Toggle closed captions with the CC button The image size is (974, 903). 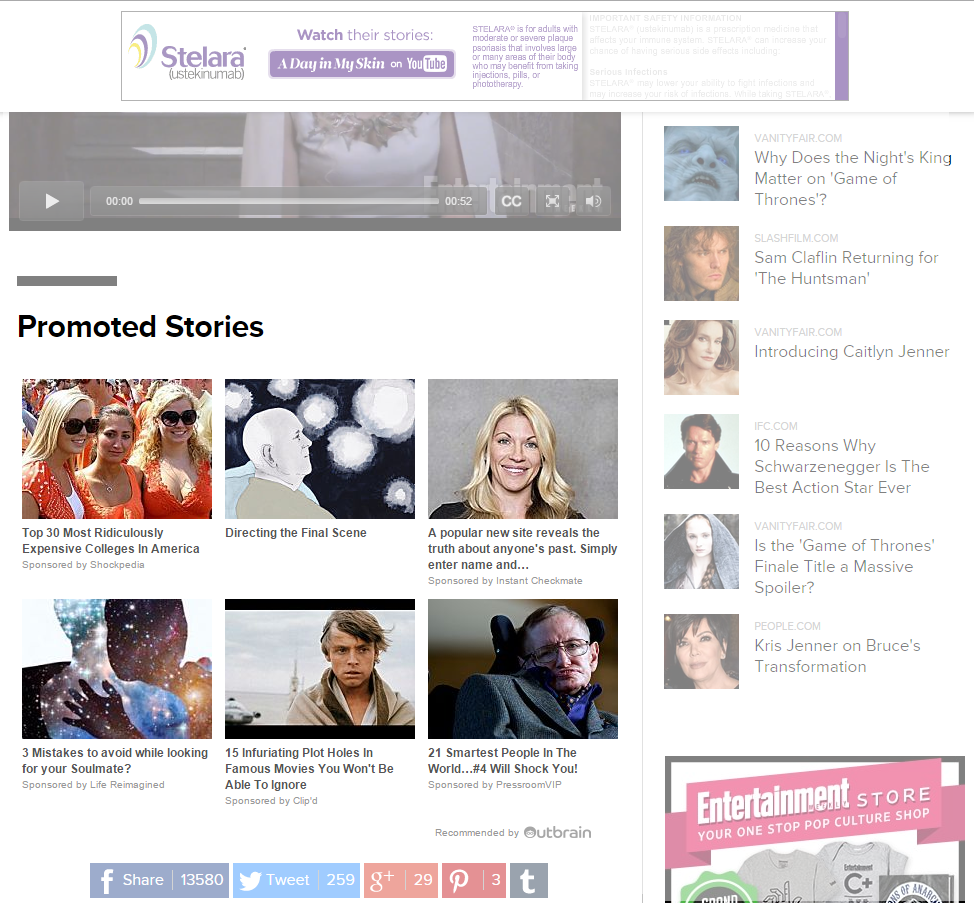pos(511,201)
